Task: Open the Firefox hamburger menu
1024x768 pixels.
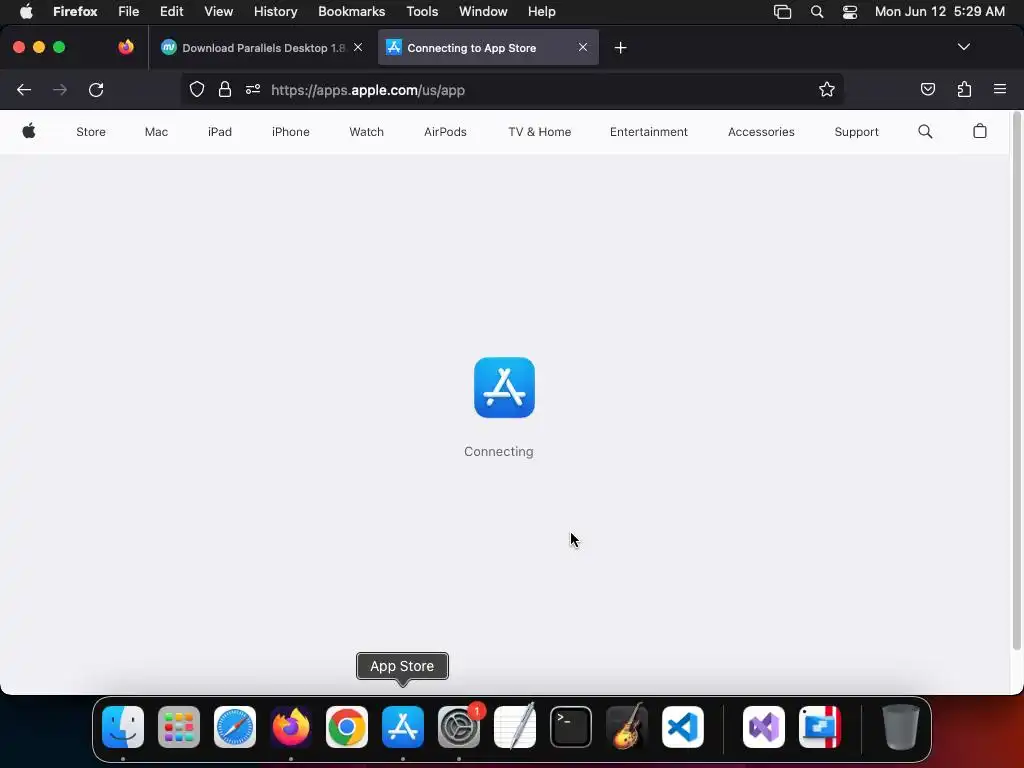Action: pos(1000,89)
